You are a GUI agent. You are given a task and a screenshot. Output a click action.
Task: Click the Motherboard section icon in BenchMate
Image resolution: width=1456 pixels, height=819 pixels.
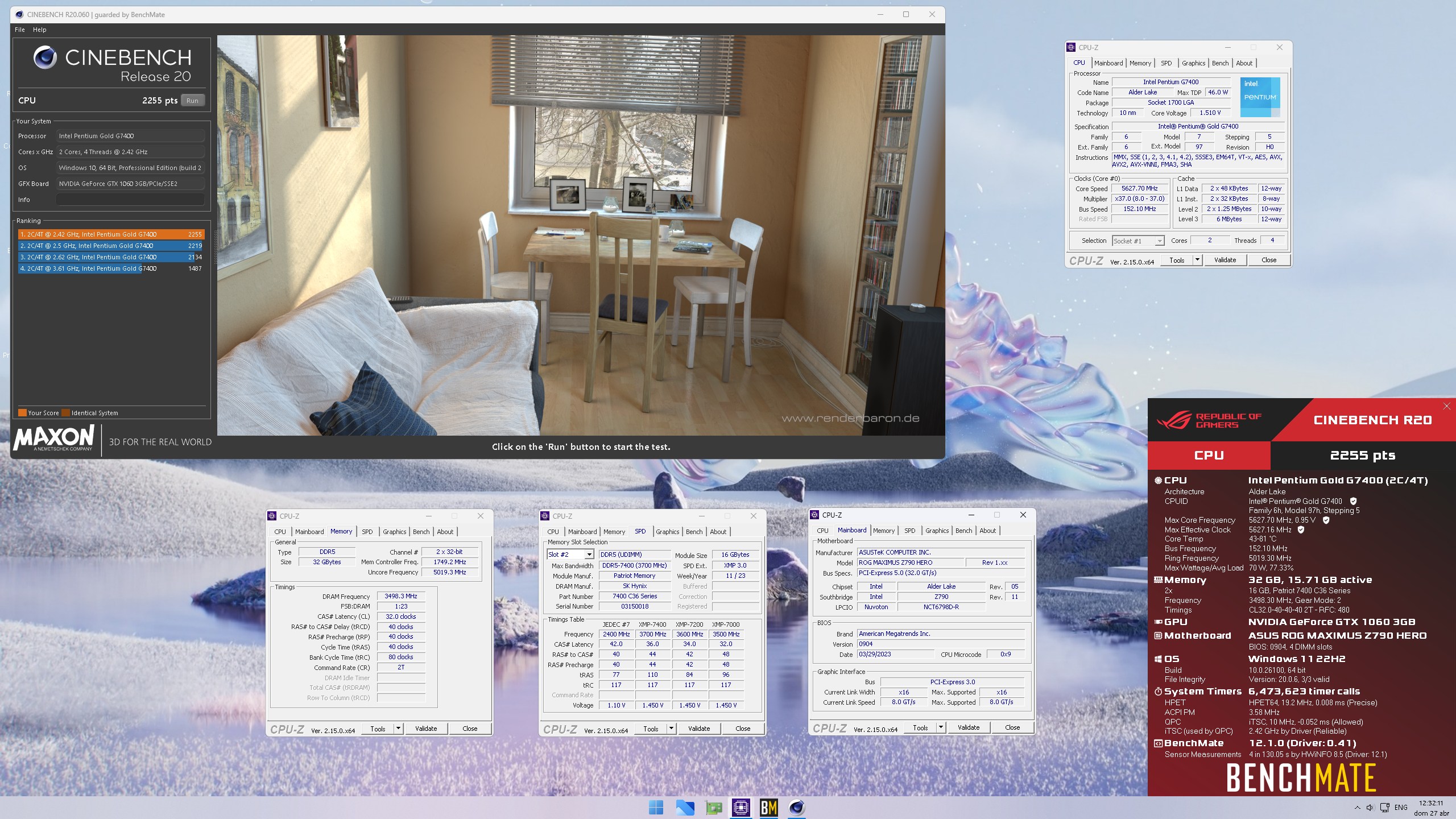pyautogui.click(x=1158, y=636)
